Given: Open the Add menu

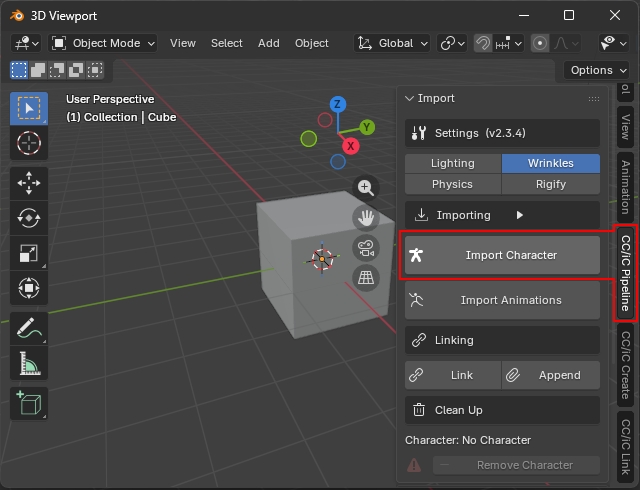Looking at the screenshot, I should click(269, 43).
